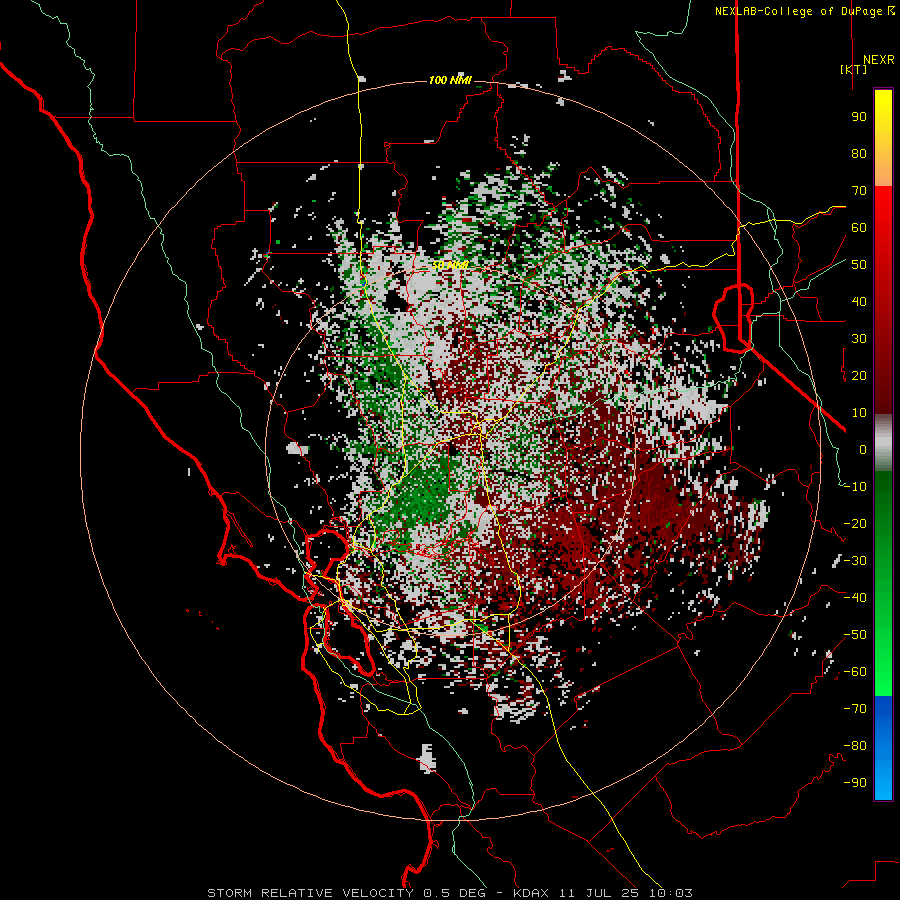Click the -90 scale label
The width and height of the screenshot is (900, 900).
pyautogui.click(x=855, y=783)
